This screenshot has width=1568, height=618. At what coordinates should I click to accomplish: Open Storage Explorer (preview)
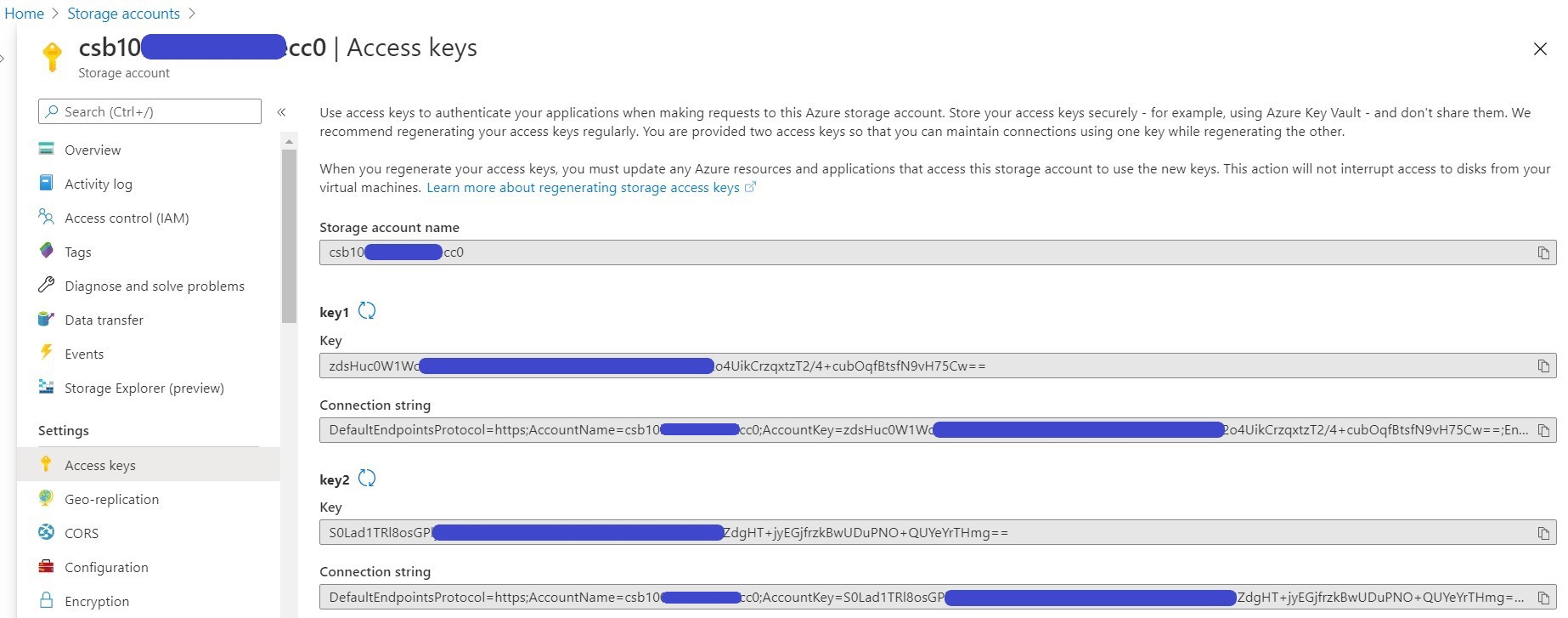144,388
